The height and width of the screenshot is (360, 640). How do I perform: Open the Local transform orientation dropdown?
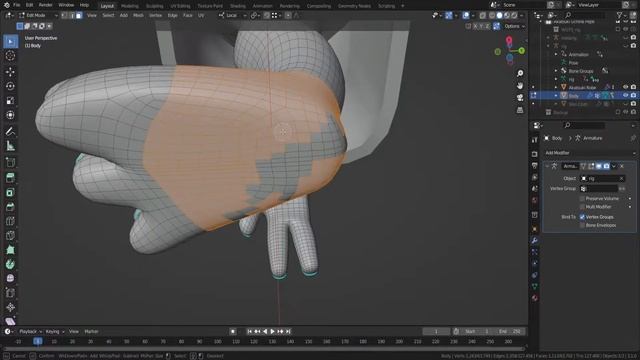[x=232, y=15]
